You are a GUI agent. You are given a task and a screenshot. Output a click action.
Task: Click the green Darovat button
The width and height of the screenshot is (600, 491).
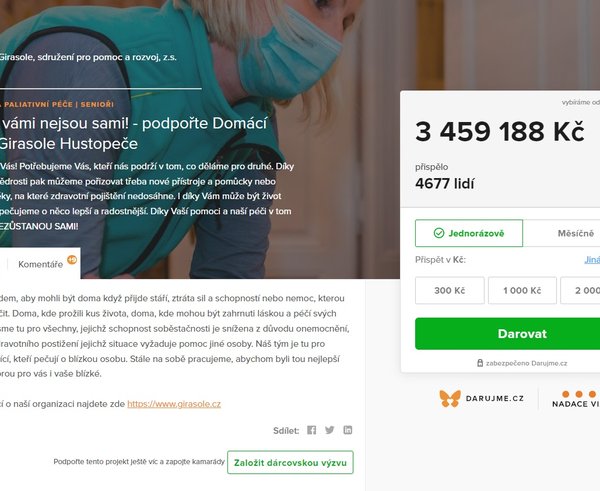(x=507, y=334)
